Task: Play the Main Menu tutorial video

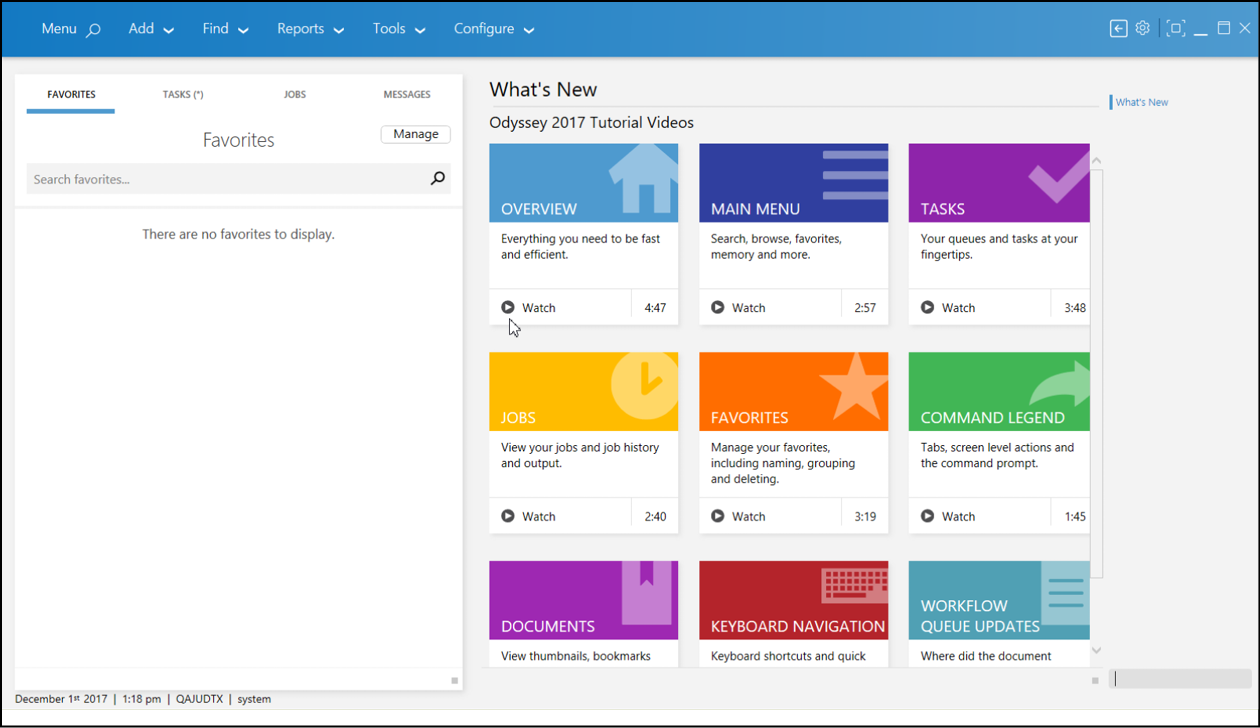Action: point(738,308)
